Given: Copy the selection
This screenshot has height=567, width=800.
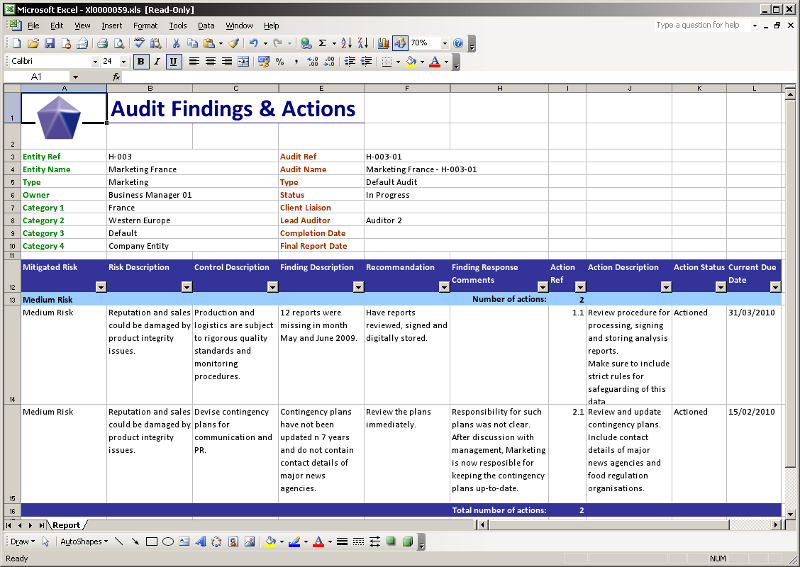Looking at the screenshot, I should [x=192, y=43].
